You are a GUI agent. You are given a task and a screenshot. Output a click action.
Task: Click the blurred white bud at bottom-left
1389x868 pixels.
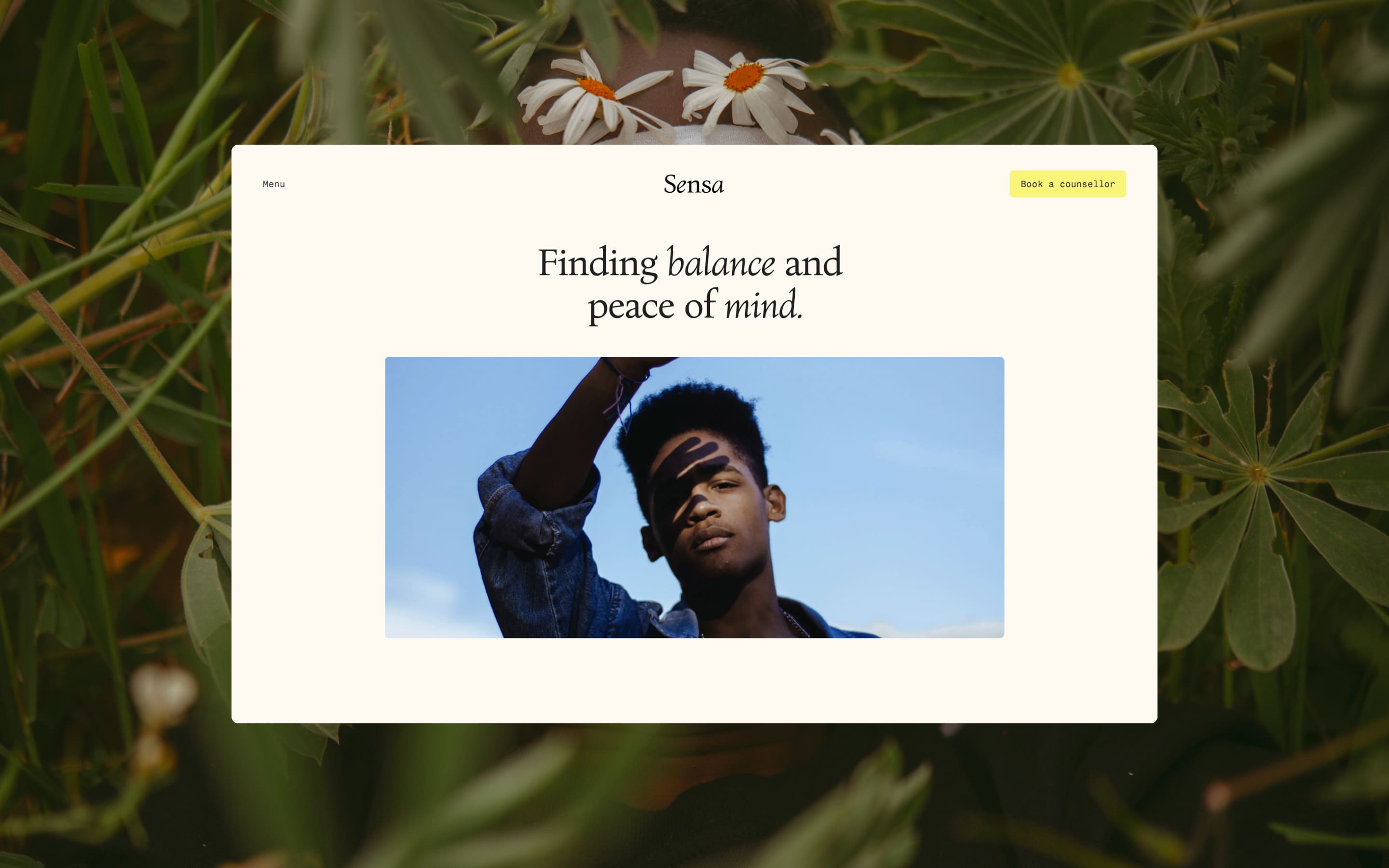pyautogui.click(x=163, y=693)
